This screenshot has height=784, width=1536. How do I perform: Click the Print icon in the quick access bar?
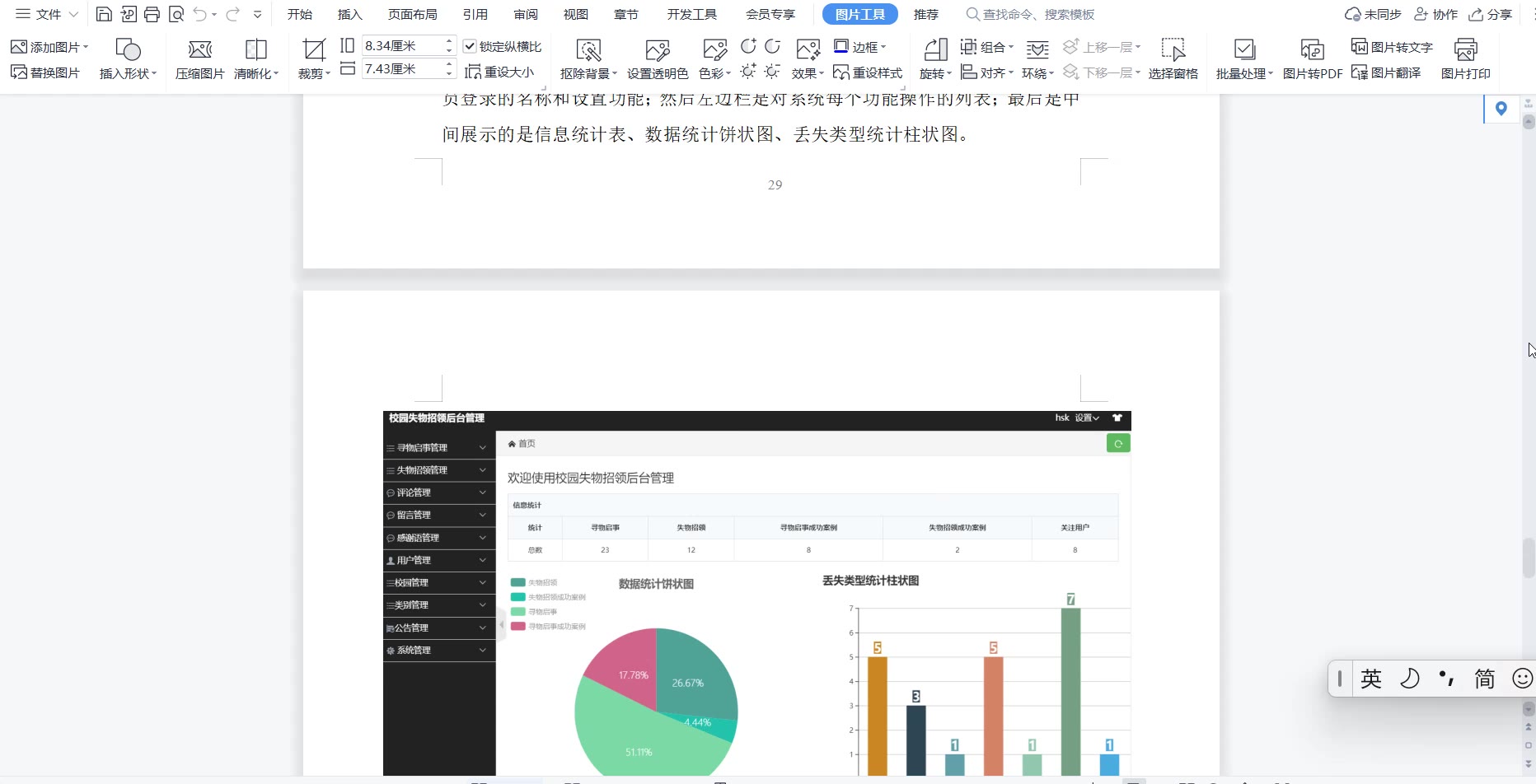coord(152,14)
